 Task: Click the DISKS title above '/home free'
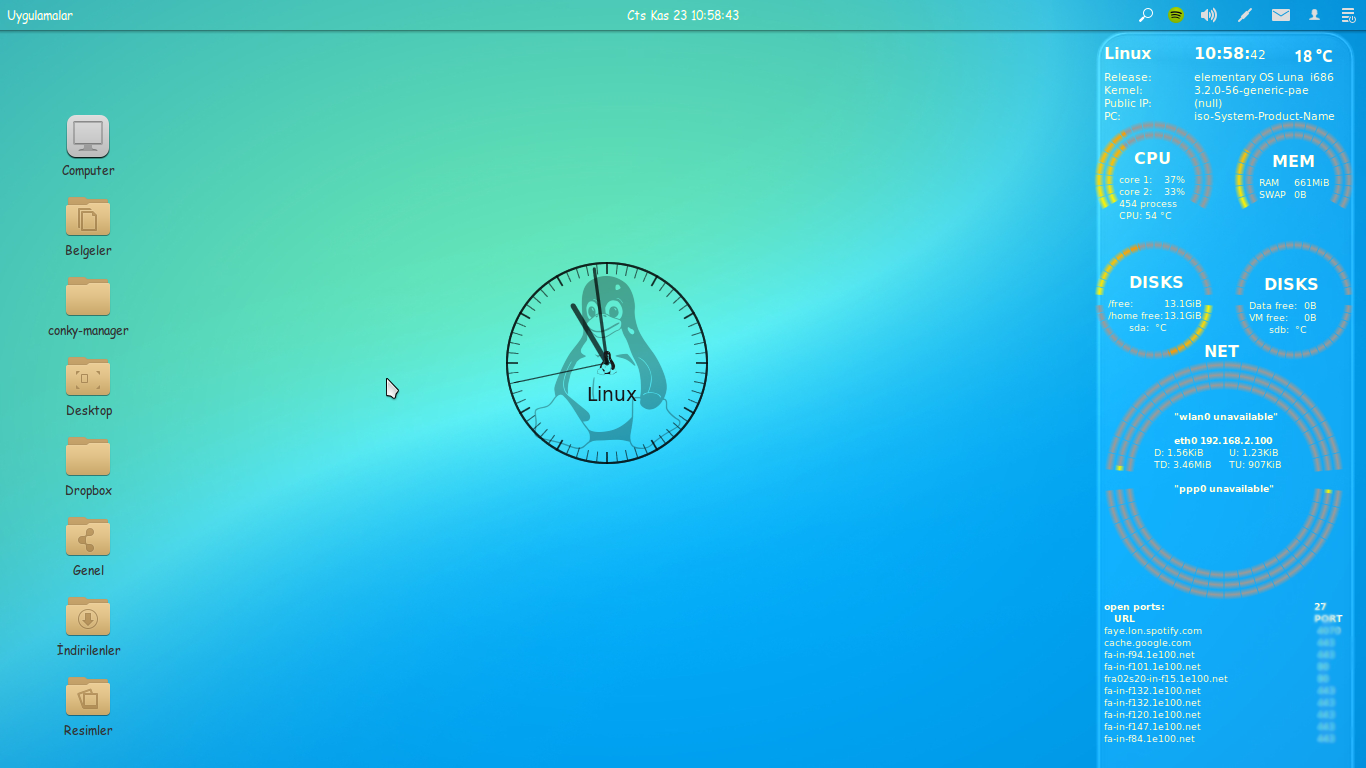point(1156,283)
